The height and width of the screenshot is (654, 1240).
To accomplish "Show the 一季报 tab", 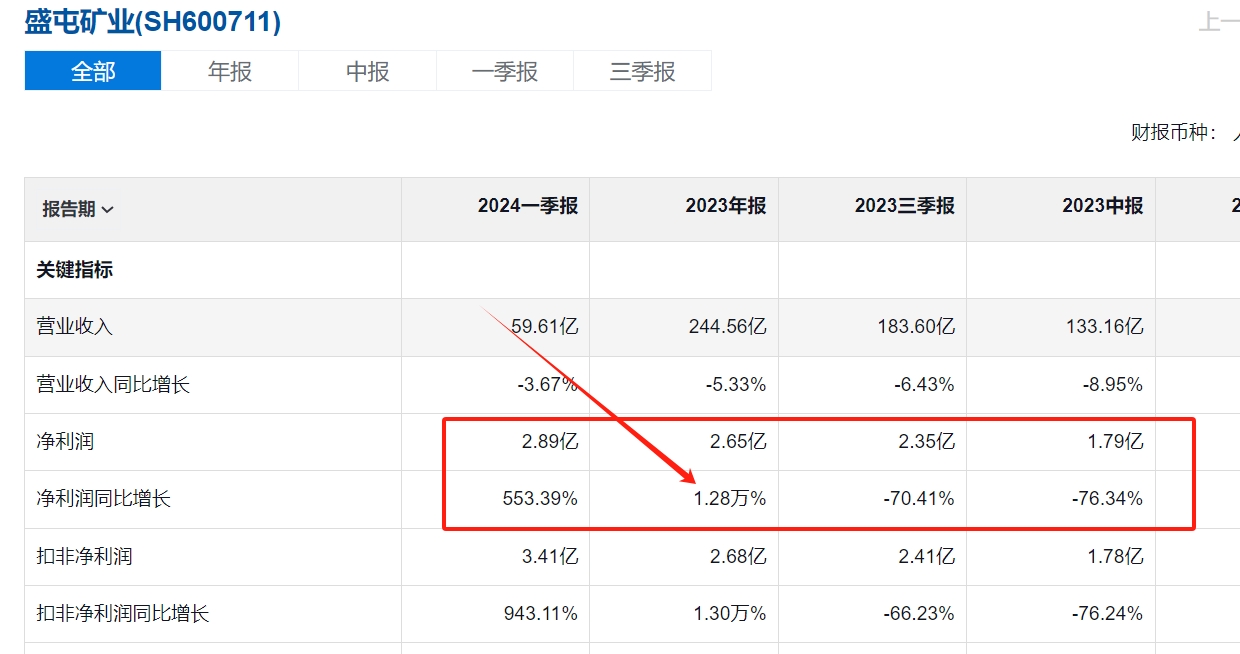I will pyautogui.click(x=505, y=71).
